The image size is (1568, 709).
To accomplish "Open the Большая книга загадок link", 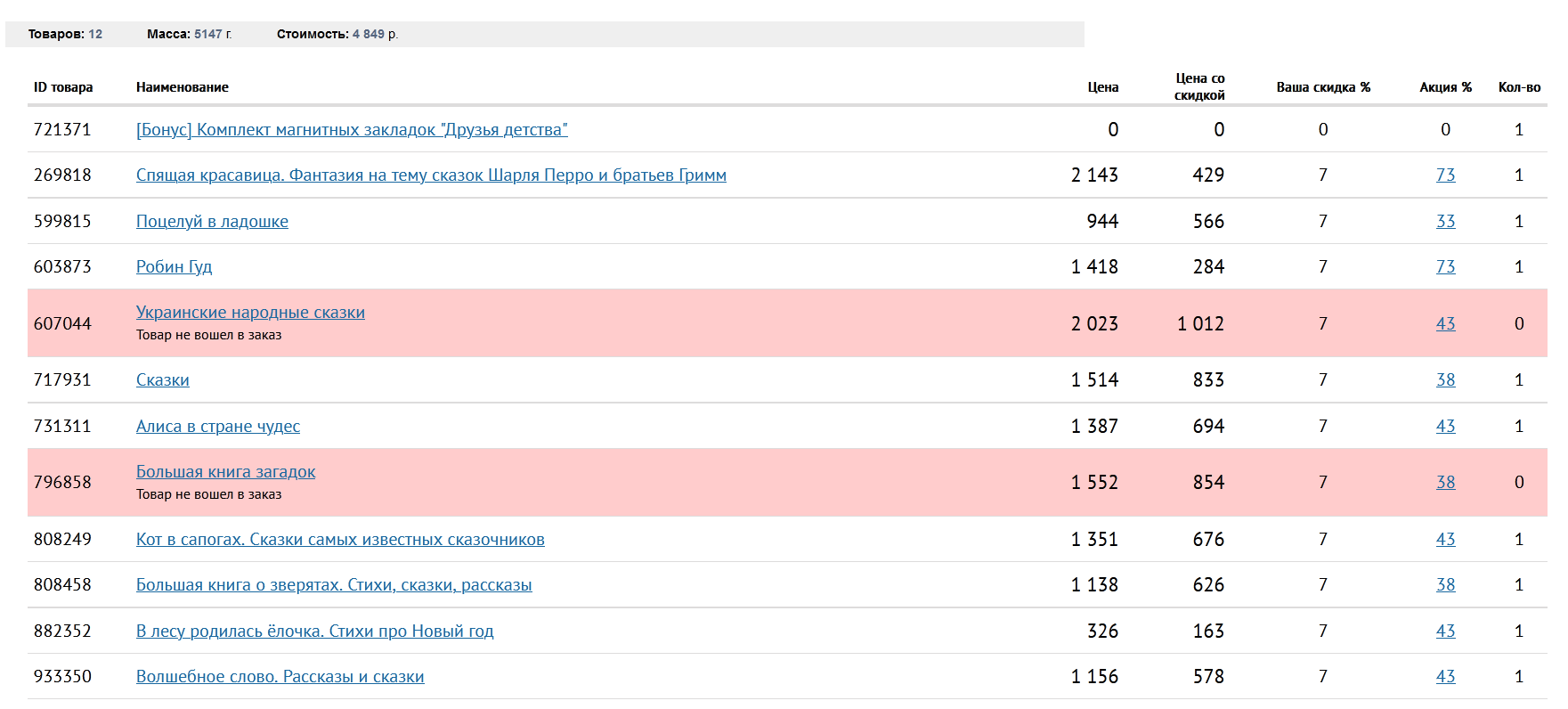I will point(225,472).
